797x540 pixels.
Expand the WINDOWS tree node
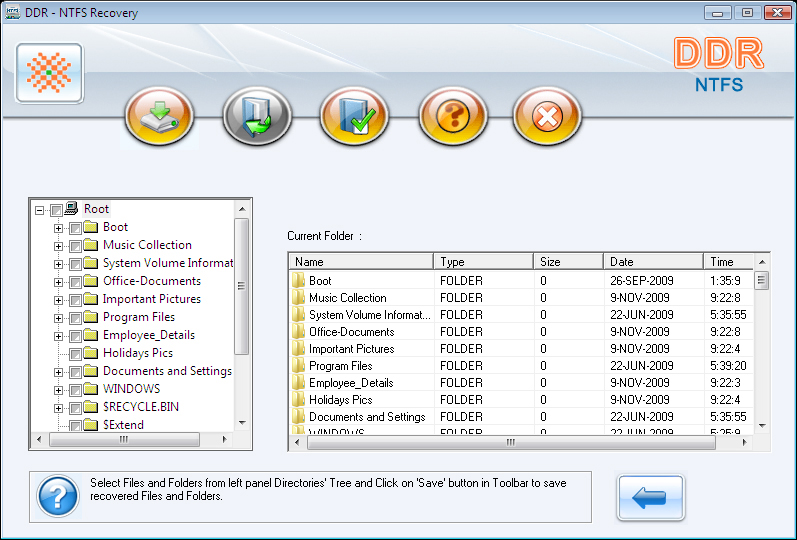[x=58, y=391]
